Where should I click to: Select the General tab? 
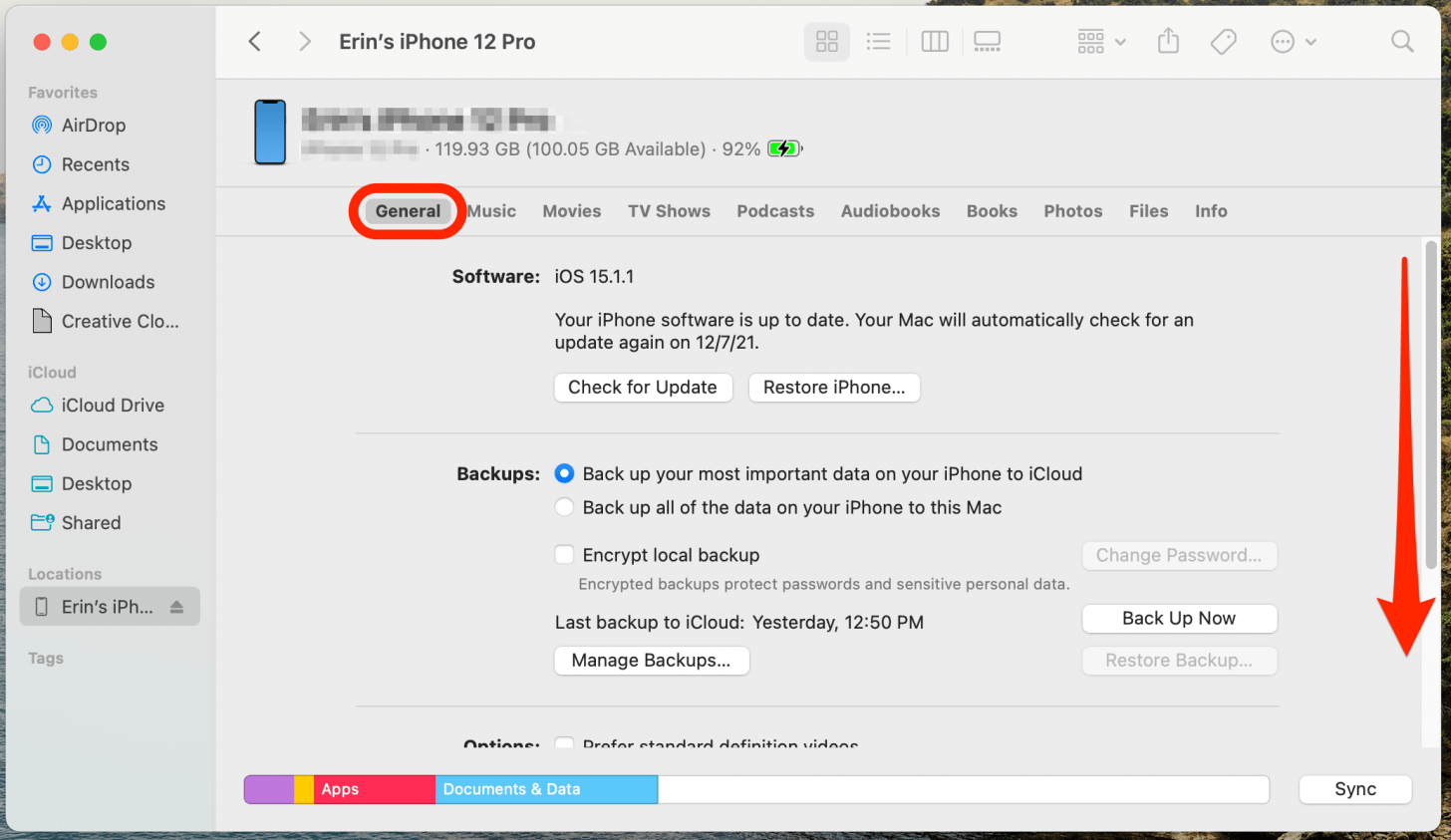(x=408, y=210)
